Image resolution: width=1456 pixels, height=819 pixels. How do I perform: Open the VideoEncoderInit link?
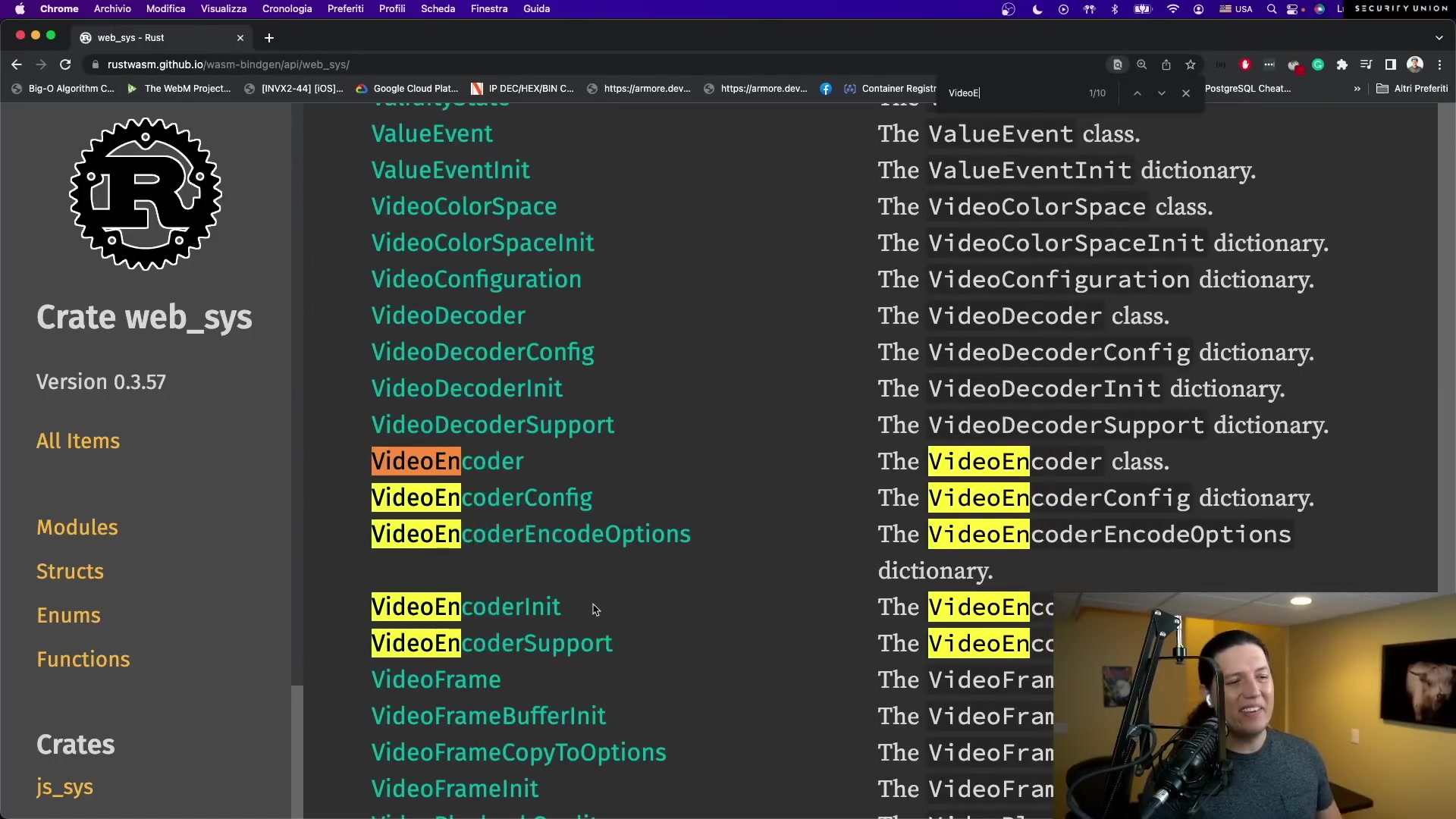click(x=466, y=607)
